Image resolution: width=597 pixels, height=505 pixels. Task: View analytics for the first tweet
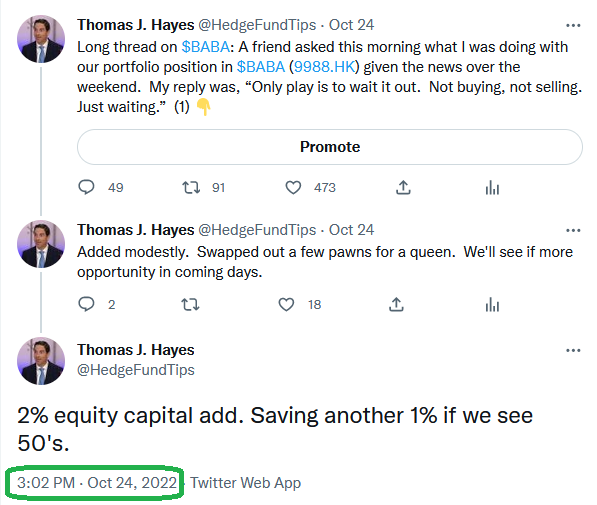point(492,187)
